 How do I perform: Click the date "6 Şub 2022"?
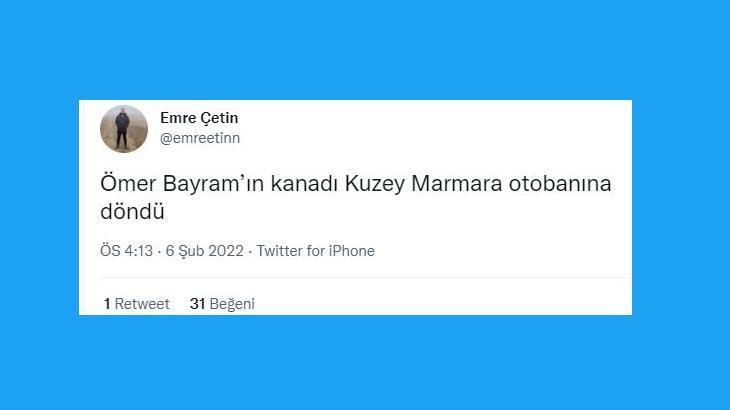coord(207,251)
